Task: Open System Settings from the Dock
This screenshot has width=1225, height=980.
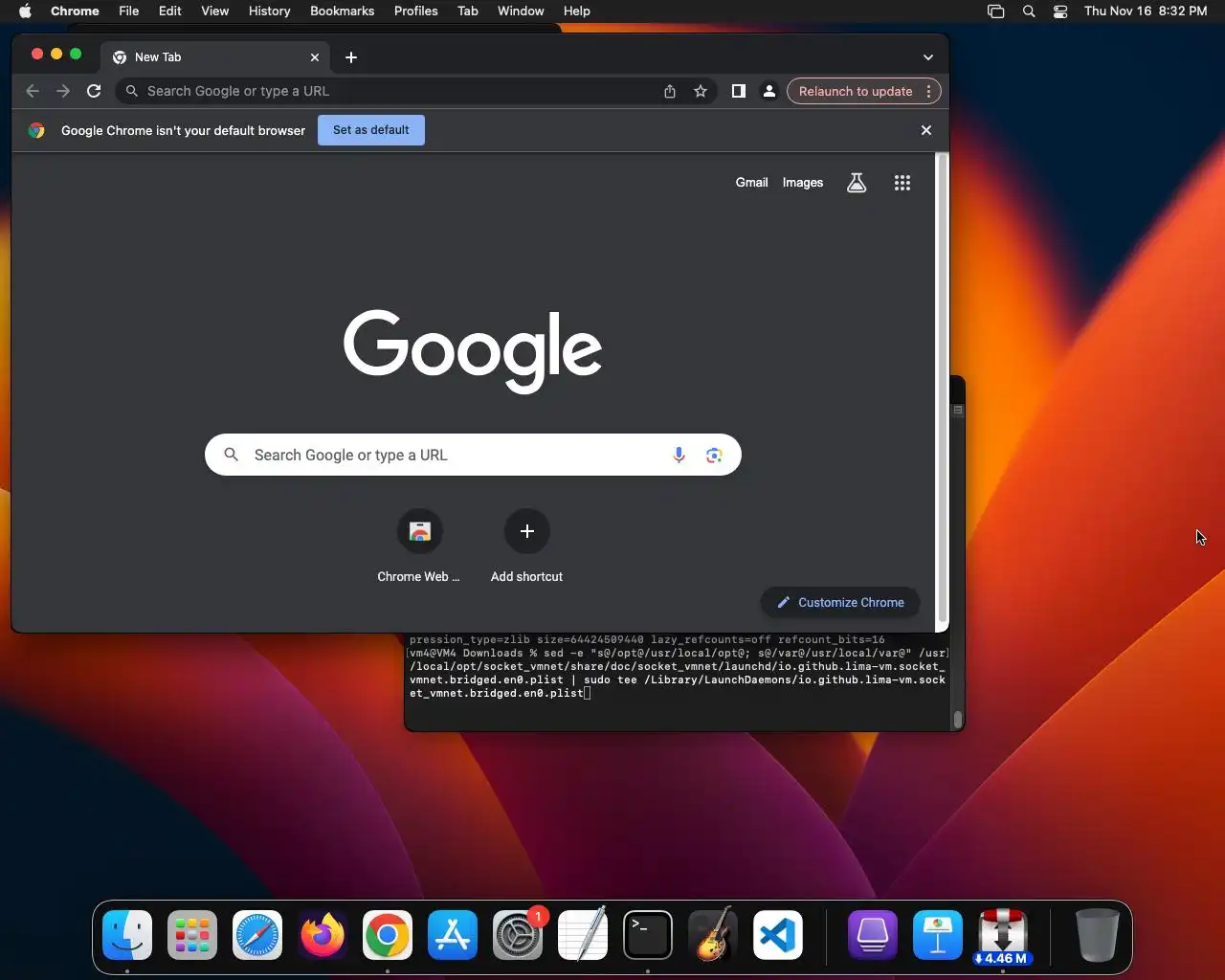Action: pos(518,935)
